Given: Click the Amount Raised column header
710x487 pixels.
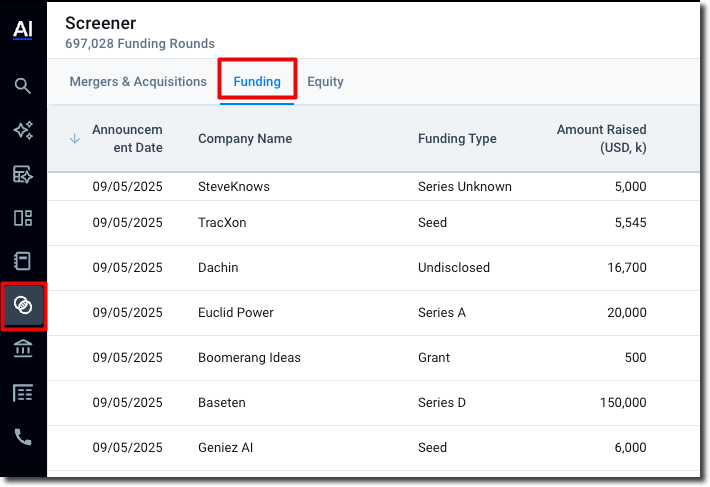Looking at the screenshot, I should (601, 139).
